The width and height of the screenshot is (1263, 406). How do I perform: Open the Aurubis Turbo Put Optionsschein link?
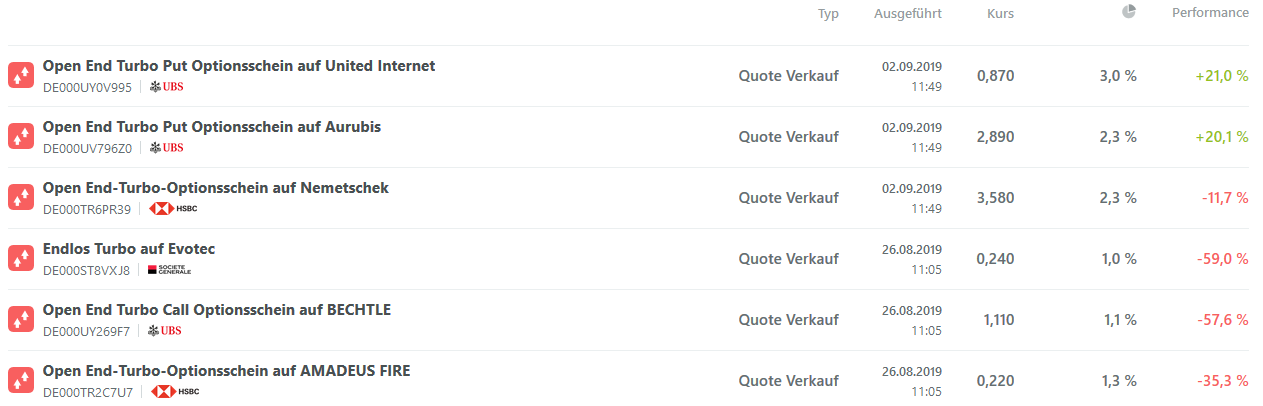click(212, 127)
